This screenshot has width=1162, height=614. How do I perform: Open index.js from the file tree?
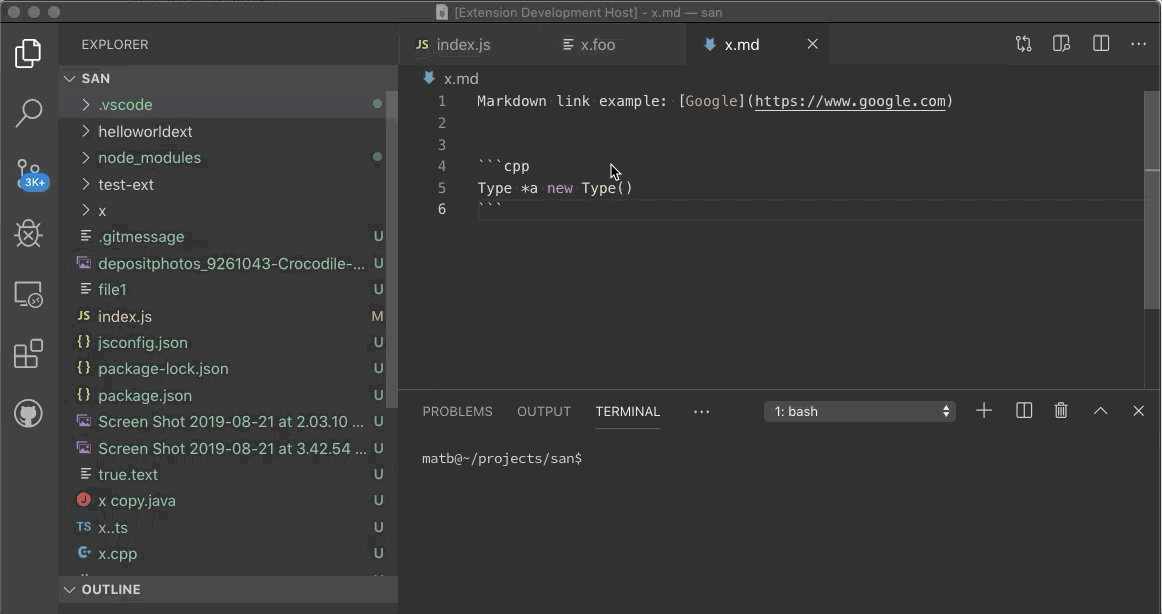click(x=222, y=317)
